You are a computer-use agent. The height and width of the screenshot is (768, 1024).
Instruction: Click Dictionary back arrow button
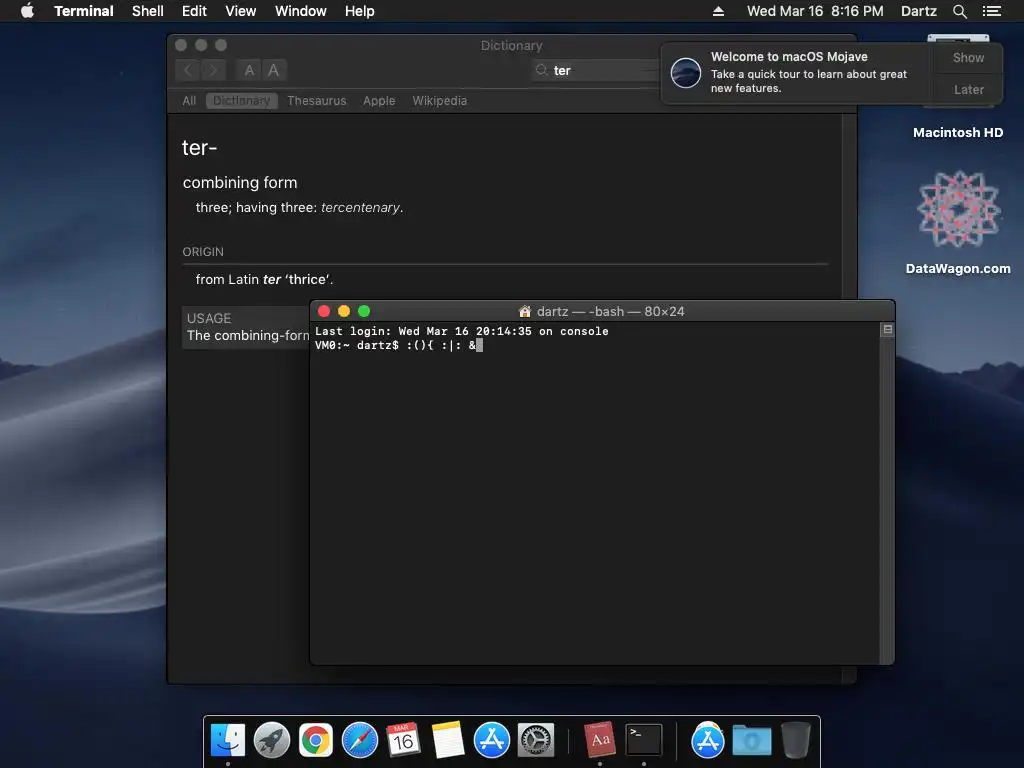[x=187, y=70]
